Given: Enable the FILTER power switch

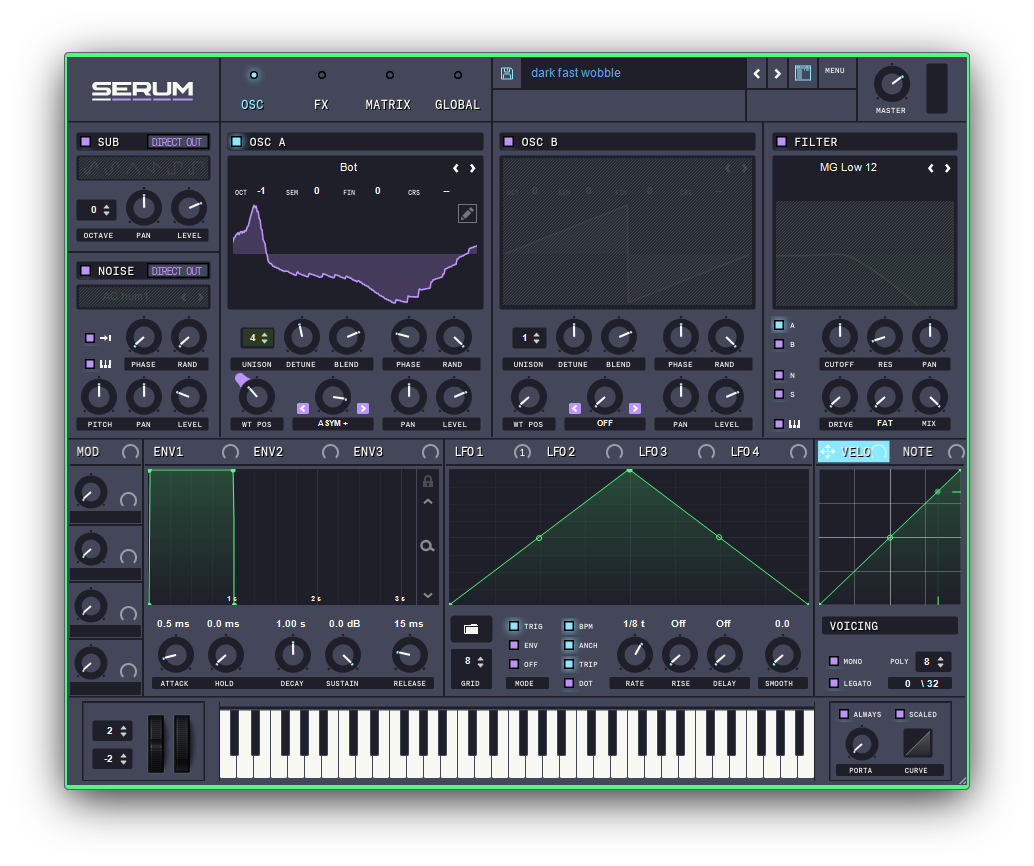Looking at the screenshot, I should point(781,142).
